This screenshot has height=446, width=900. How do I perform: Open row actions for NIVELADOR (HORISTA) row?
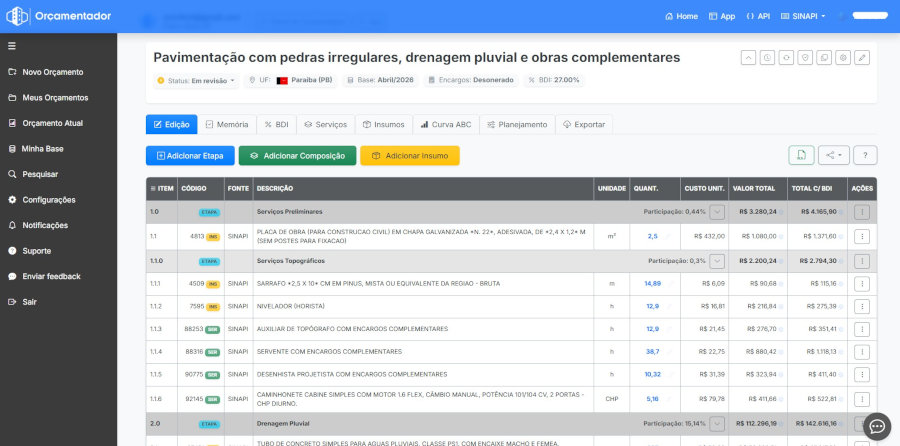(862, 307)
